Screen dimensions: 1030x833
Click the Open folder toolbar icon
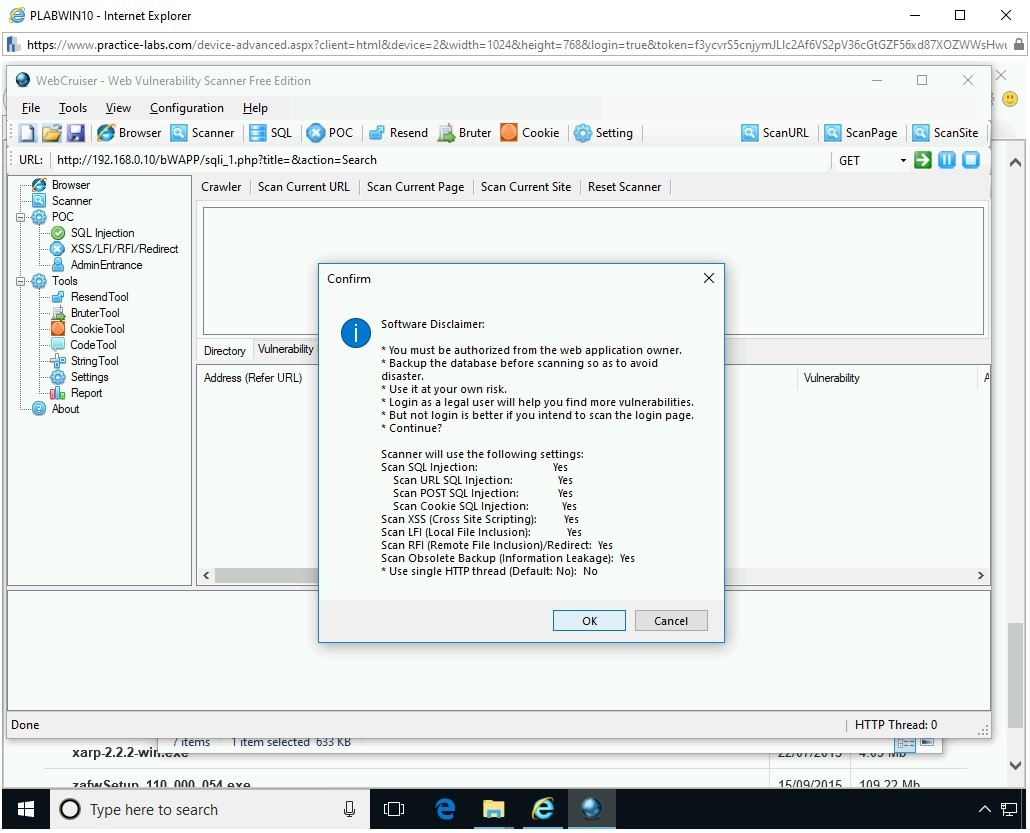coord(51,133)
